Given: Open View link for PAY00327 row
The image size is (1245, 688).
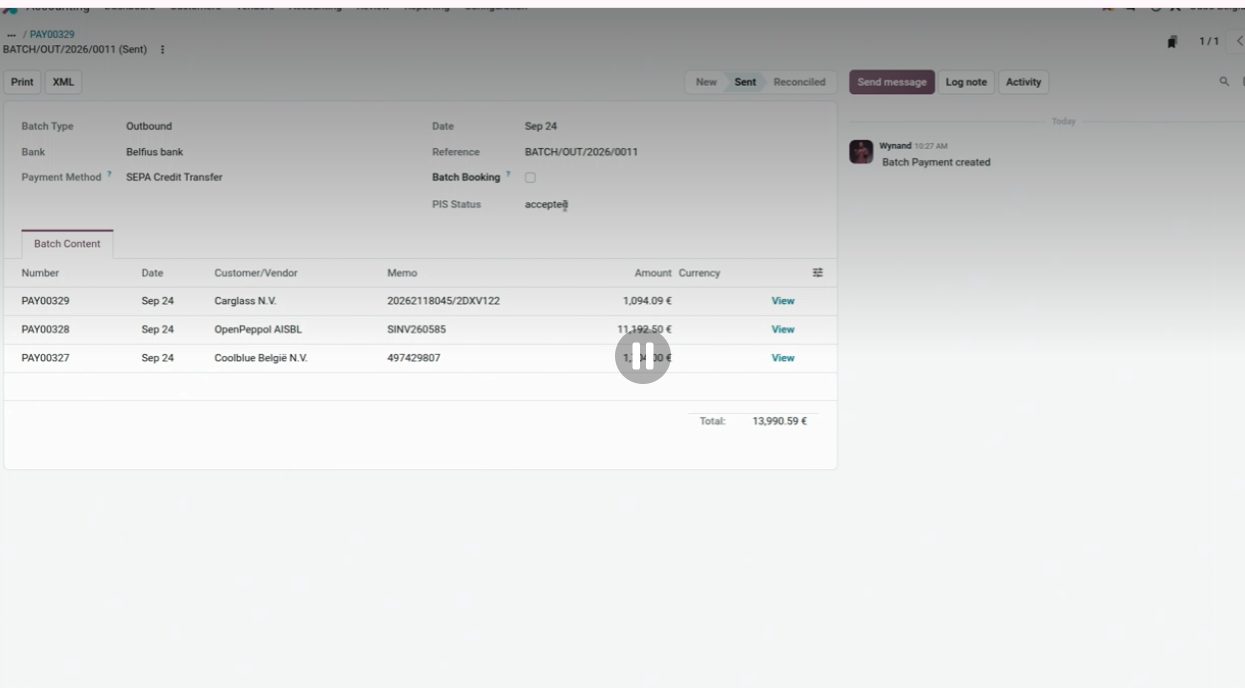Looking at the screenshot, I should click(x=783, y=358).
